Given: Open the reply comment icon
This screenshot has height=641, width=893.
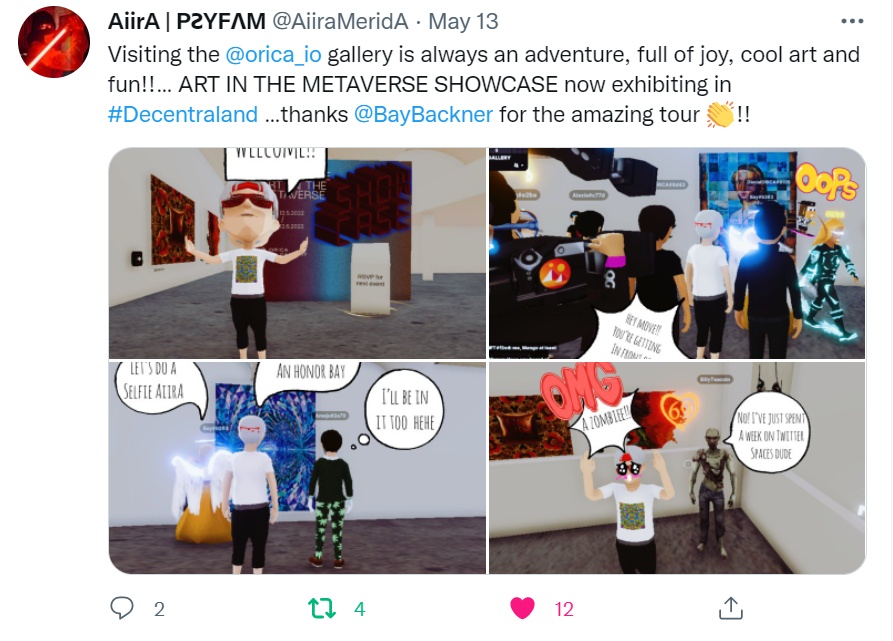Looking at the screenshot, I should [x=121, y=608].
